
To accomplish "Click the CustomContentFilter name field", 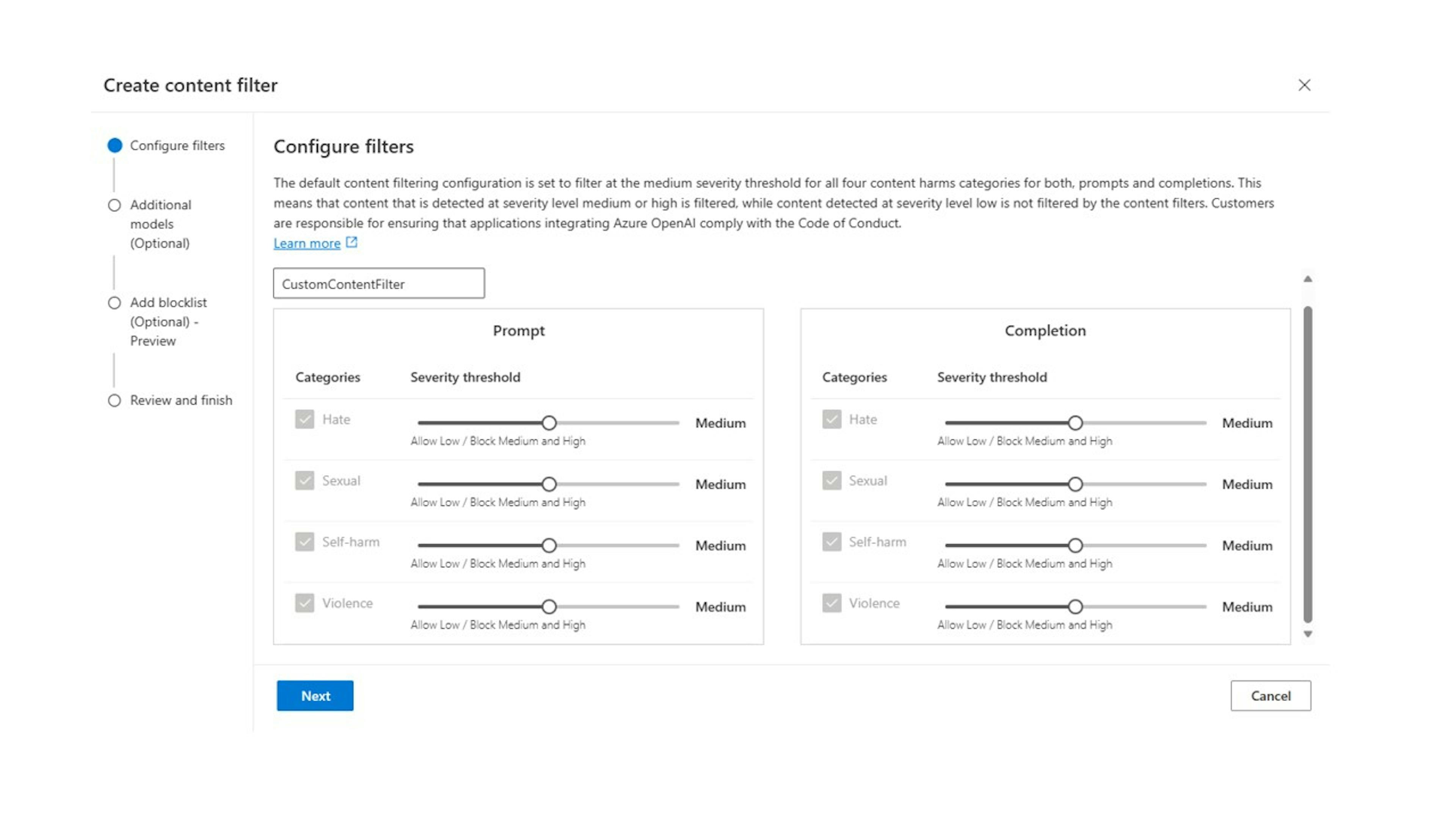I will tap(378, 283).
